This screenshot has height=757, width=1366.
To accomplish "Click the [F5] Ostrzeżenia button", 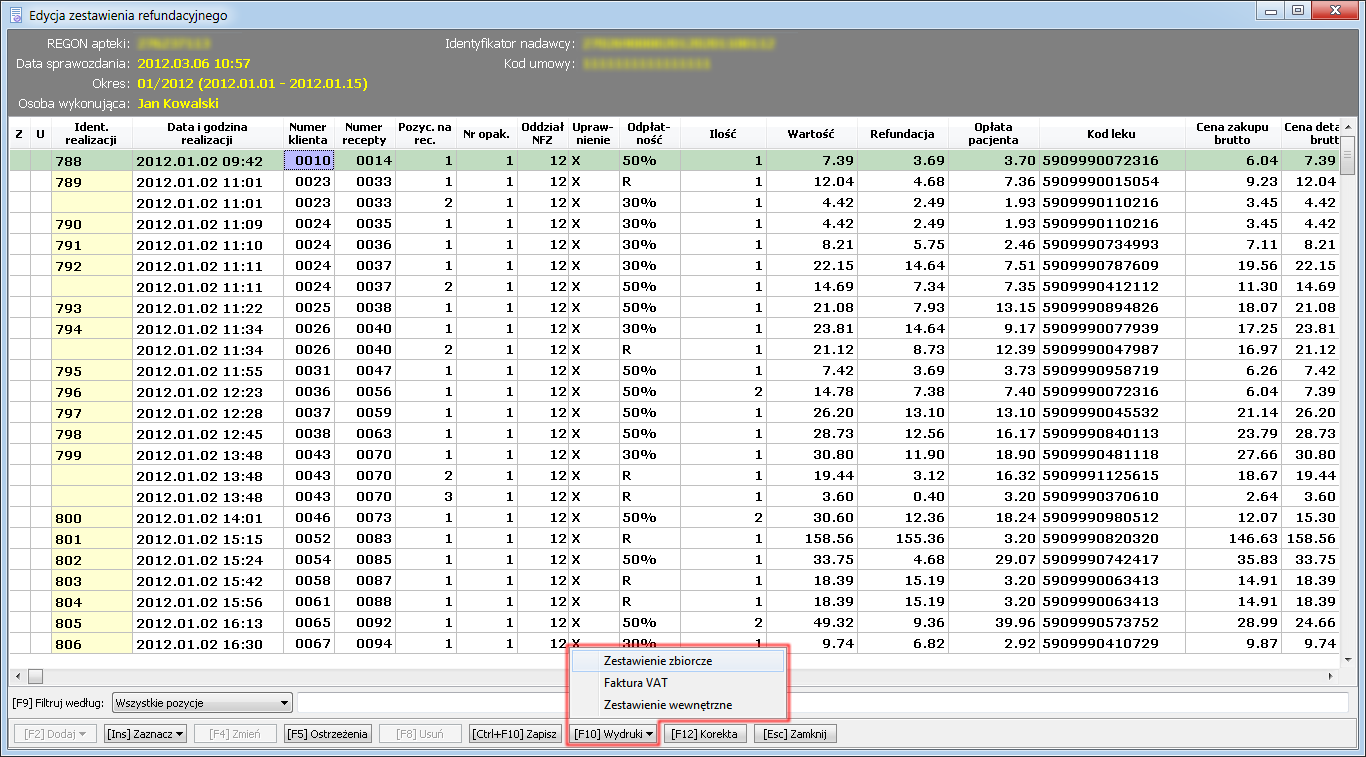I will tap(328, 734).
